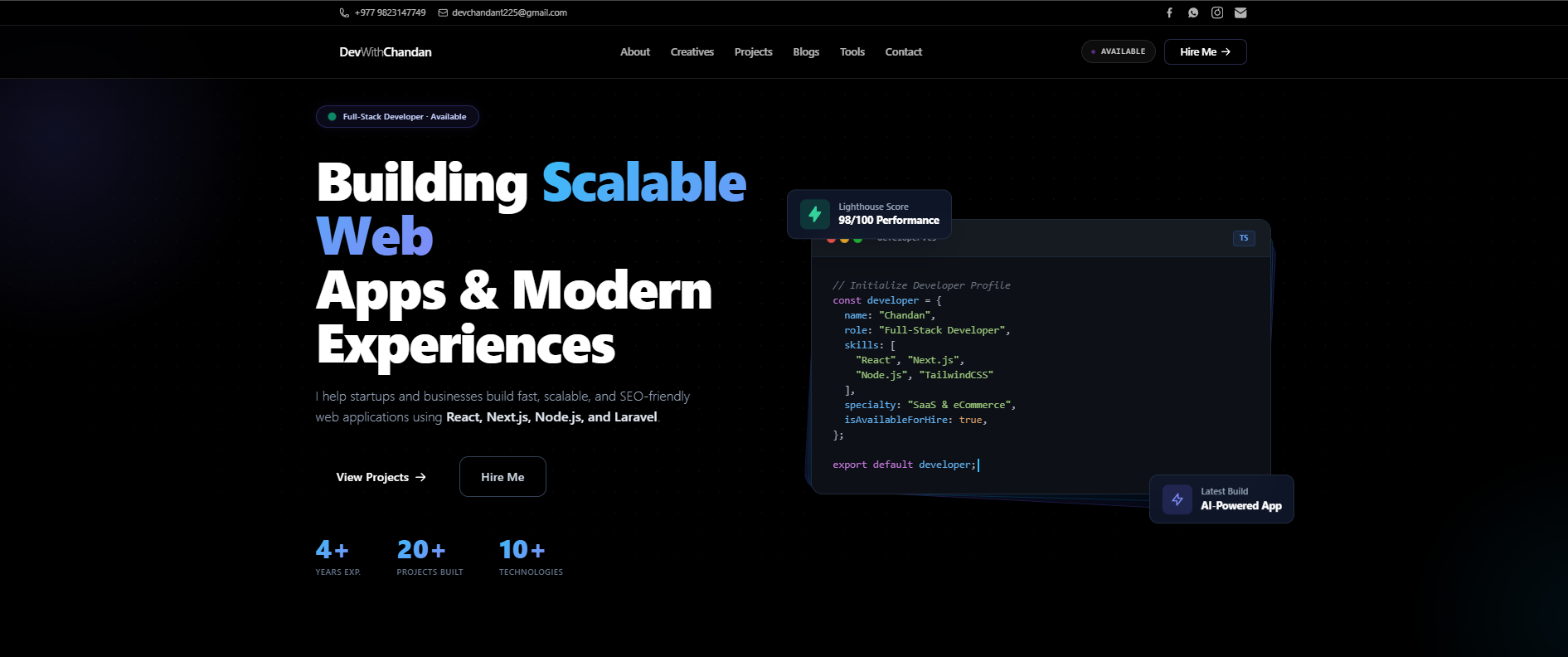Open the About menu item
This screenshot has width=1568, height=657.
click(635, 51)
